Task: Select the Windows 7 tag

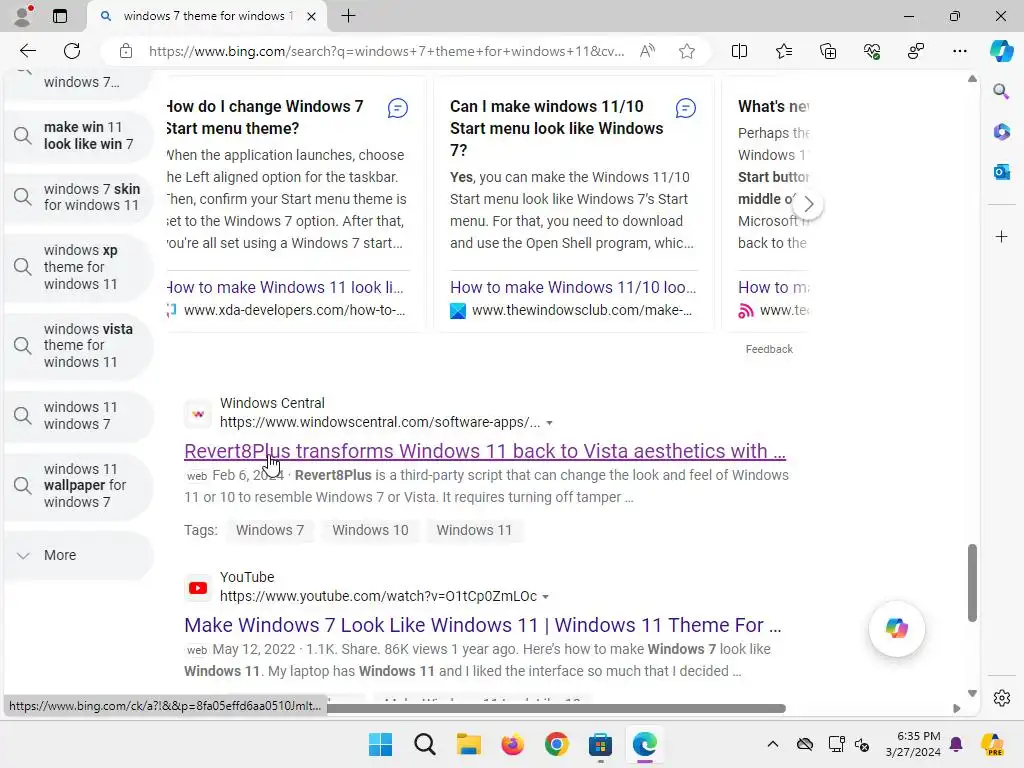Action: pyautogui.click(x=270, y=530)
